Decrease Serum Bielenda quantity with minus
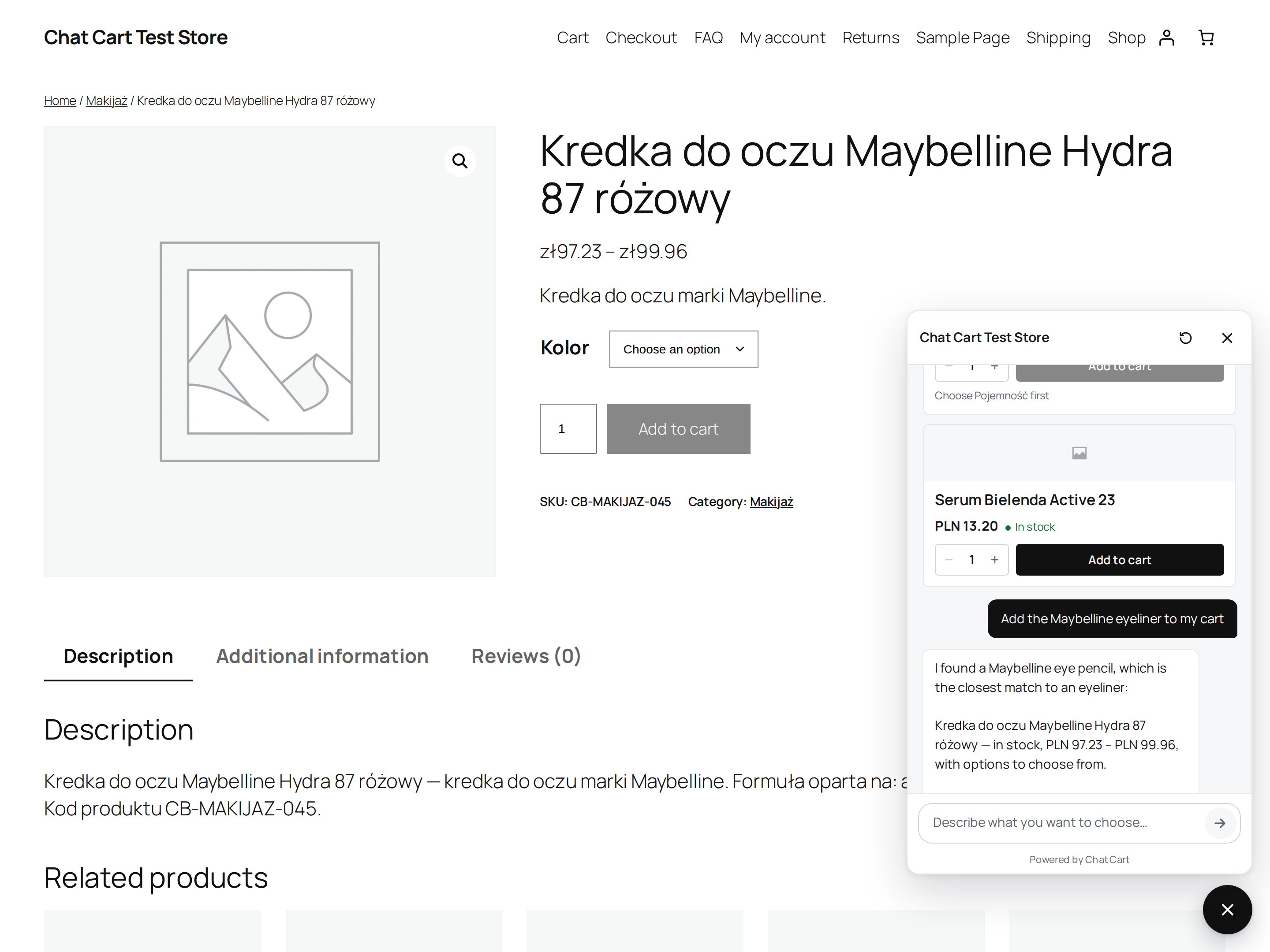 [949, 560]
